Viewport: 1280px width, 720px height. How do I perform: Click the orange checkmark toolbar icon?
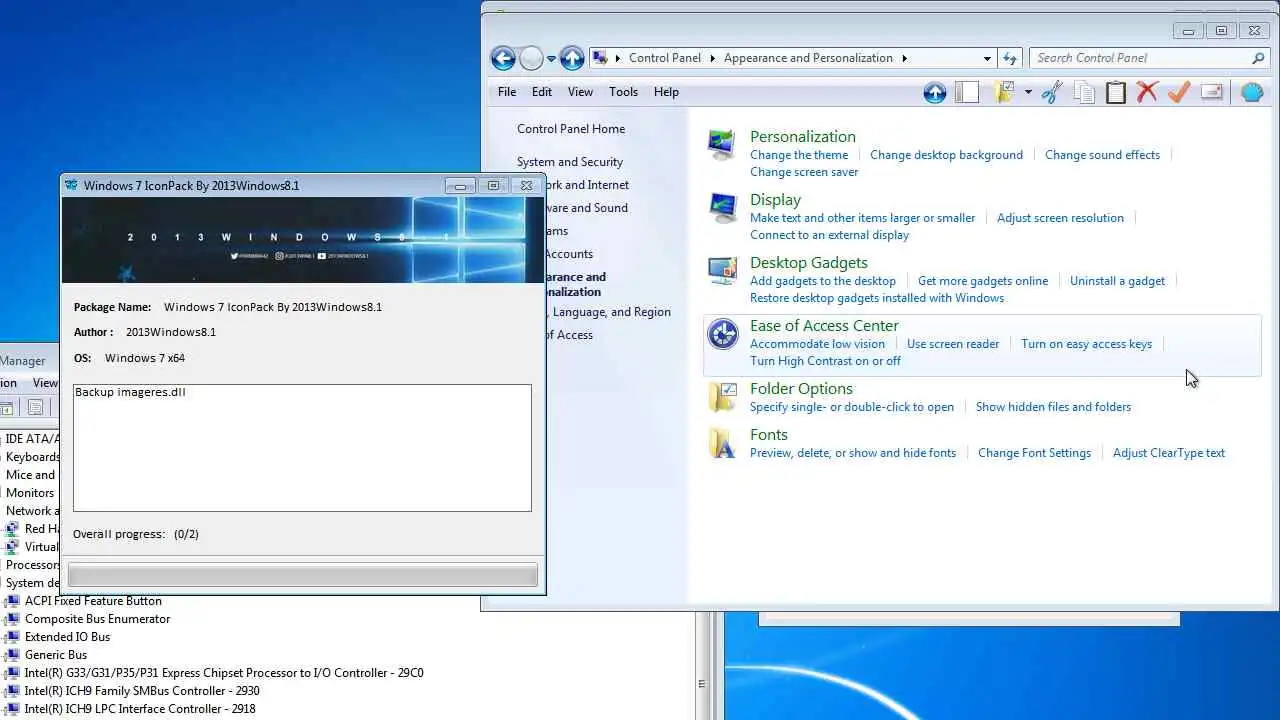click(1179, 92)
